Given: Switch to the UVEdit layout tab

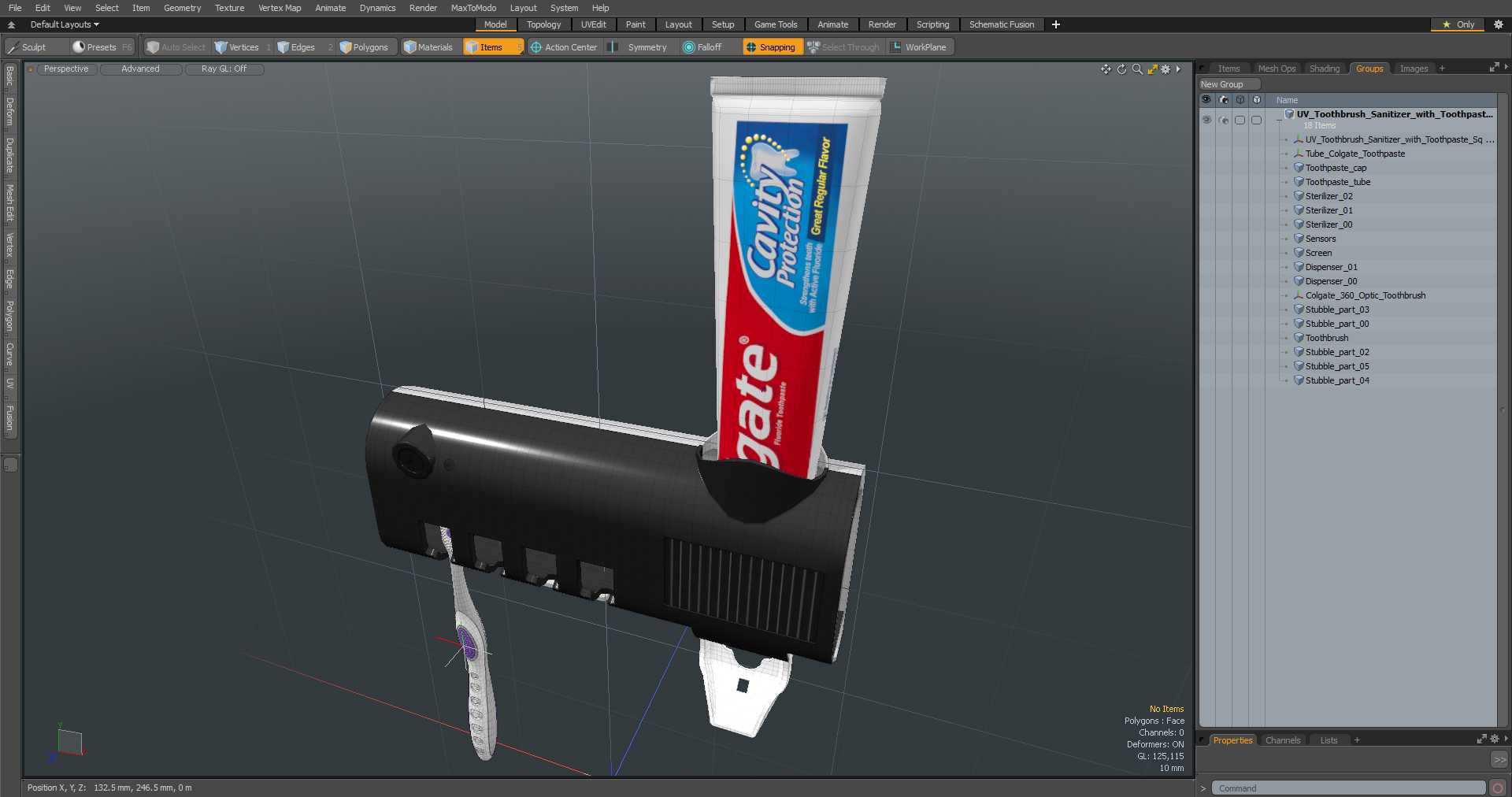Looking at the screenshot, I should click(x=594, y=24).
